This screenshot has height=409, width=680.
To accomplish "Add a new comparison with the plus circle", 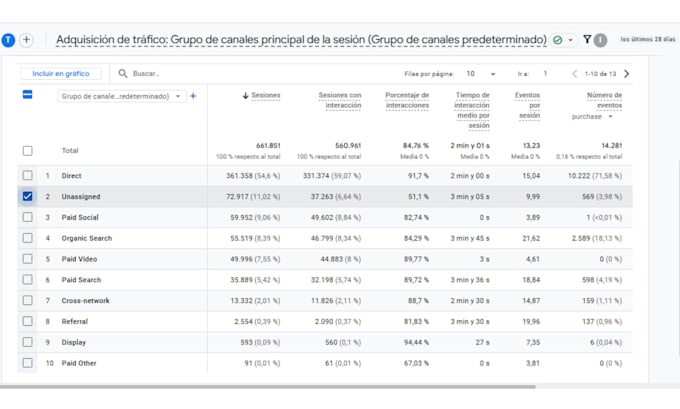I will point(26,40).
